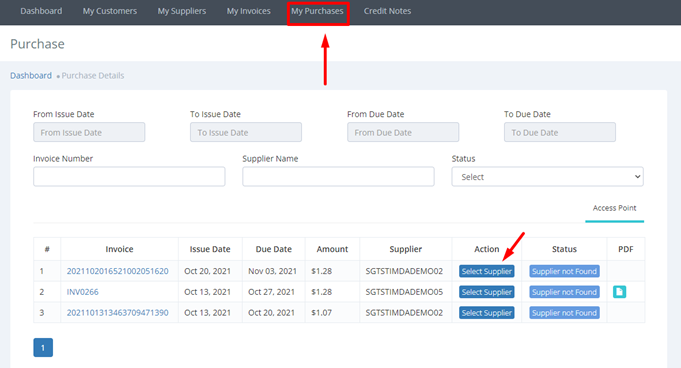681x368 pixels.
Task: Open invoice link INV0266
Action: point(83,292)
